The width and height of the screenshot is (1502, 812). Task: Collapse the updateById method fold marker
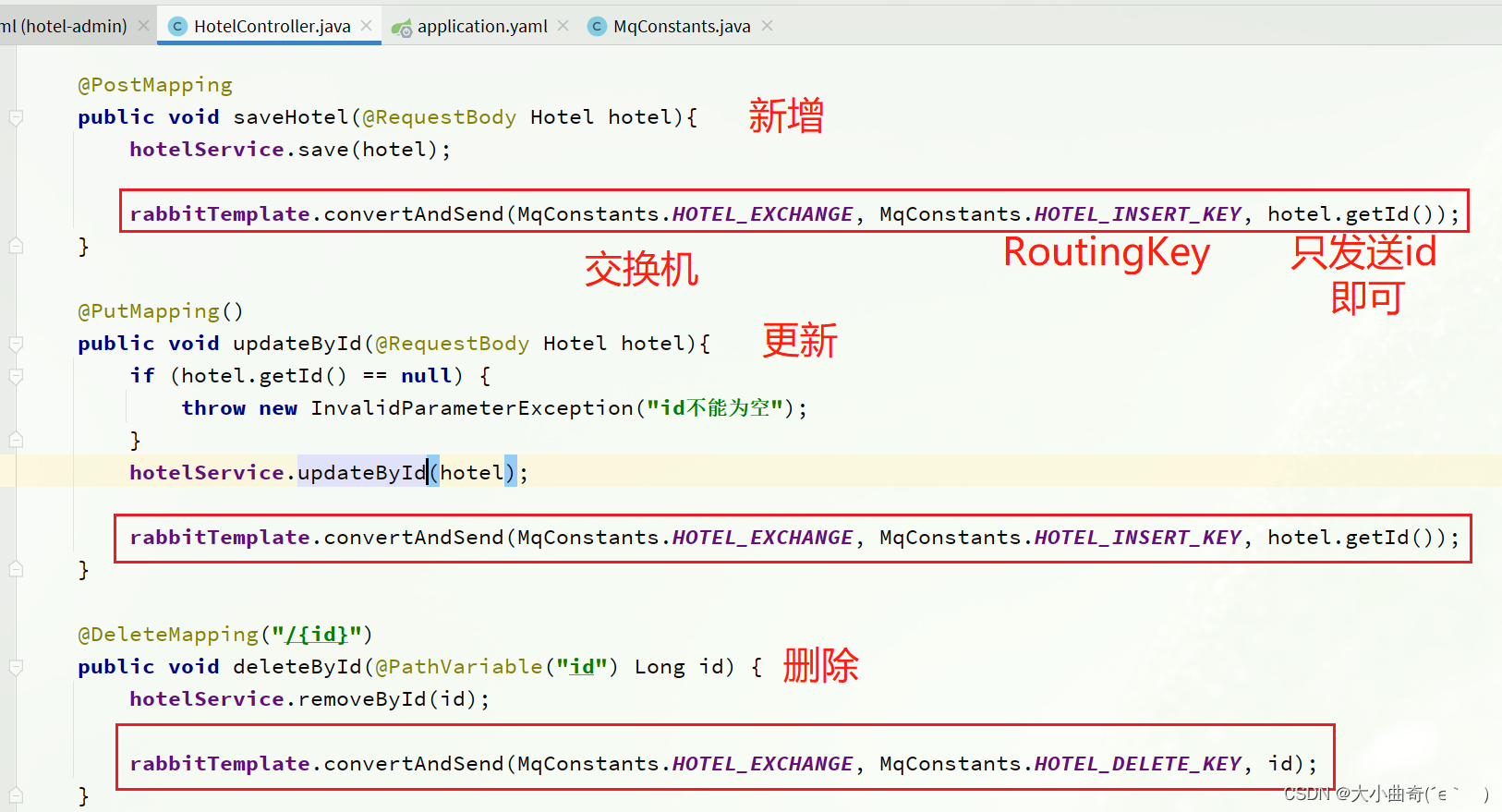tap(16, 344)
